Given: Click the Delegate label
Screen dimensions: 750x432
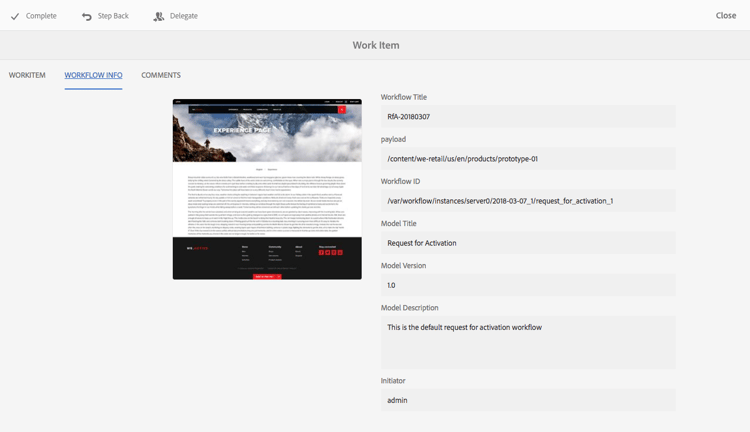Looking at the screenshot, I should tap(184, 16).
